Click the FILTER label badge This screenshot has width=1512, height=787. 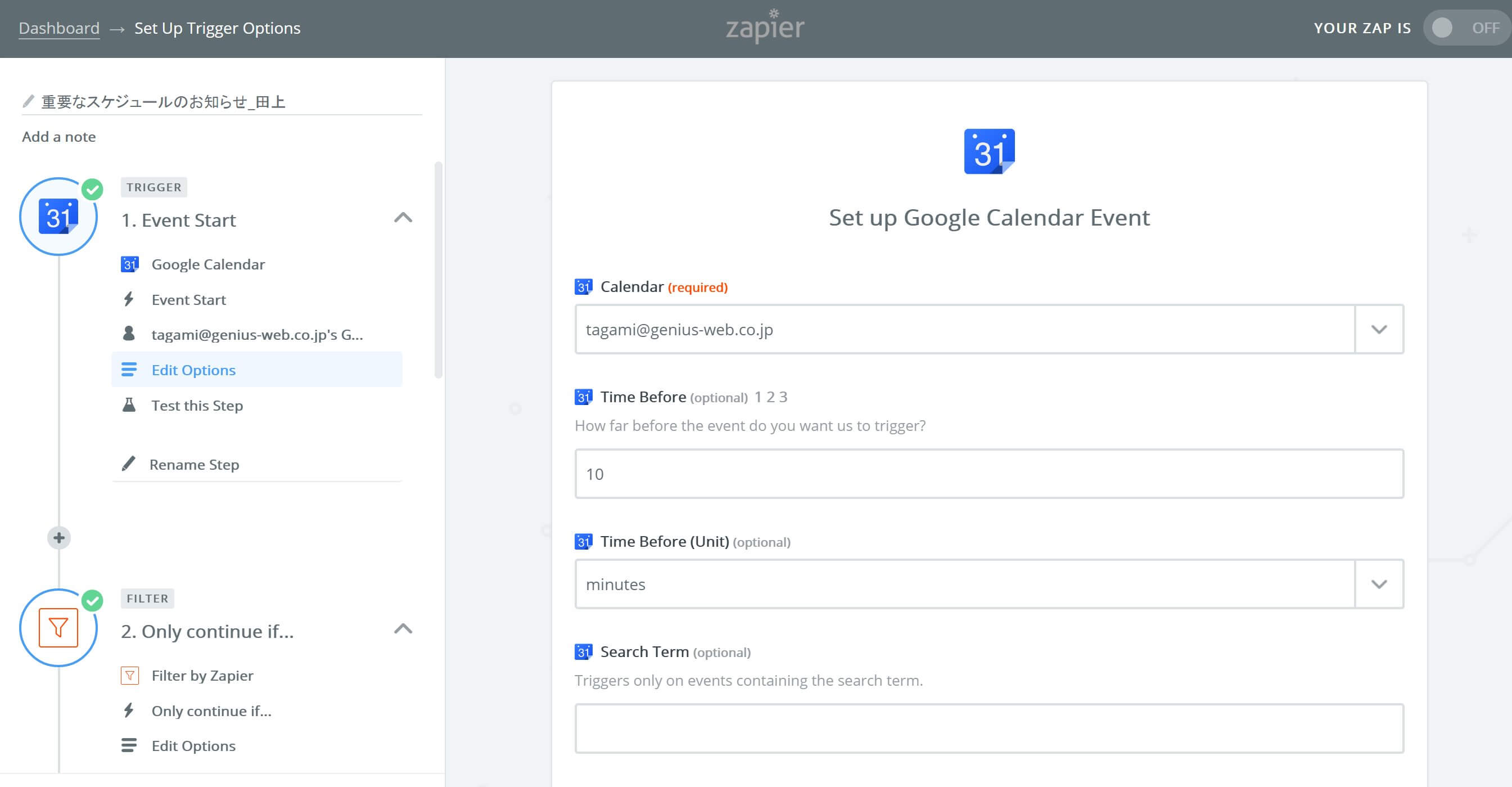pyautogui.click(x=147, y=599)
